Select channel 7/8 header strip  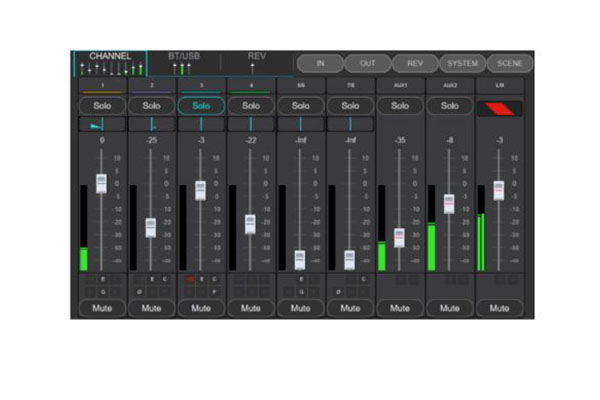pyautogui.click(x=351, y=86)
